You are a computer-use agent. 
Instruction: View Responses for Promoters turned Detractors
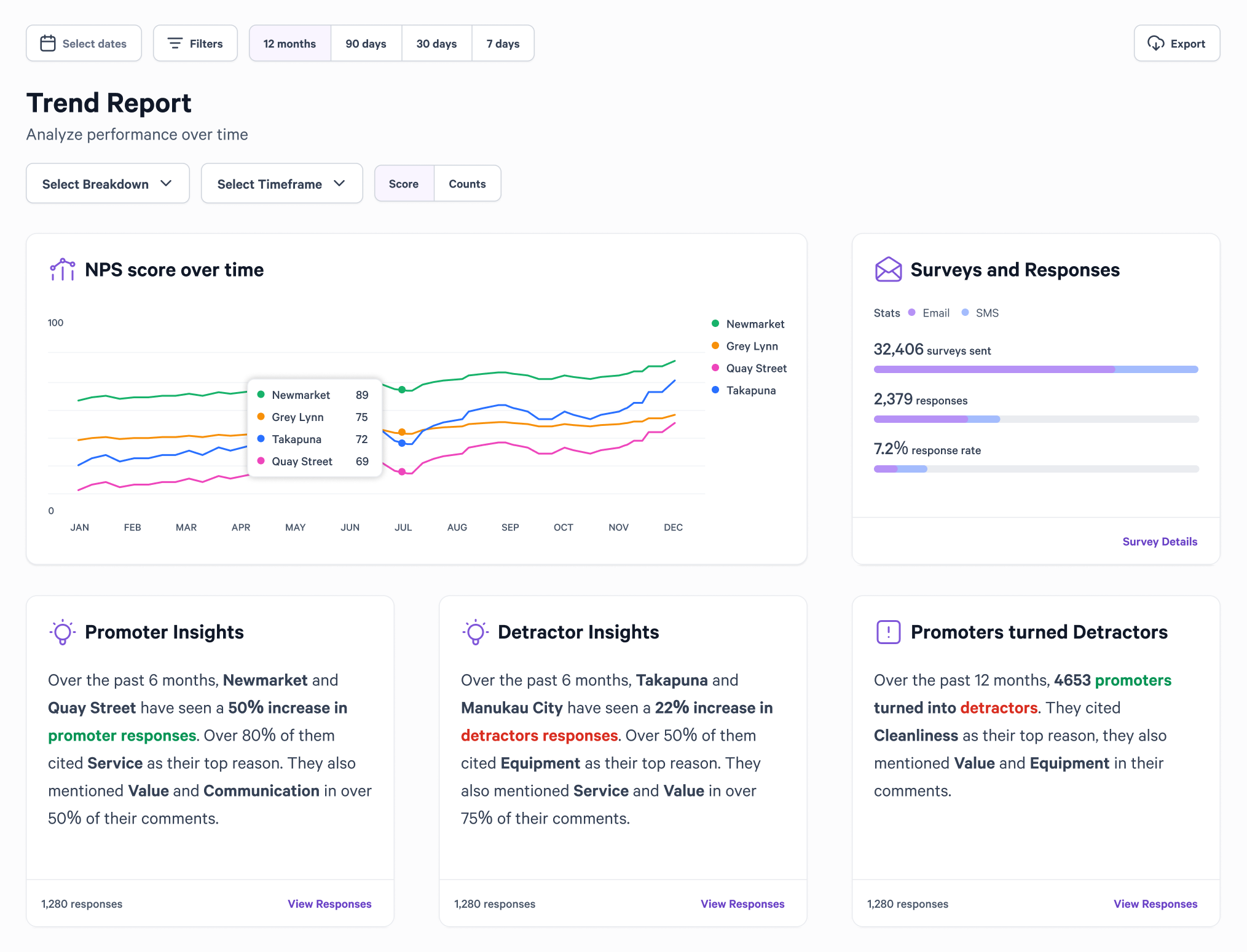(x=1155, y=903)
